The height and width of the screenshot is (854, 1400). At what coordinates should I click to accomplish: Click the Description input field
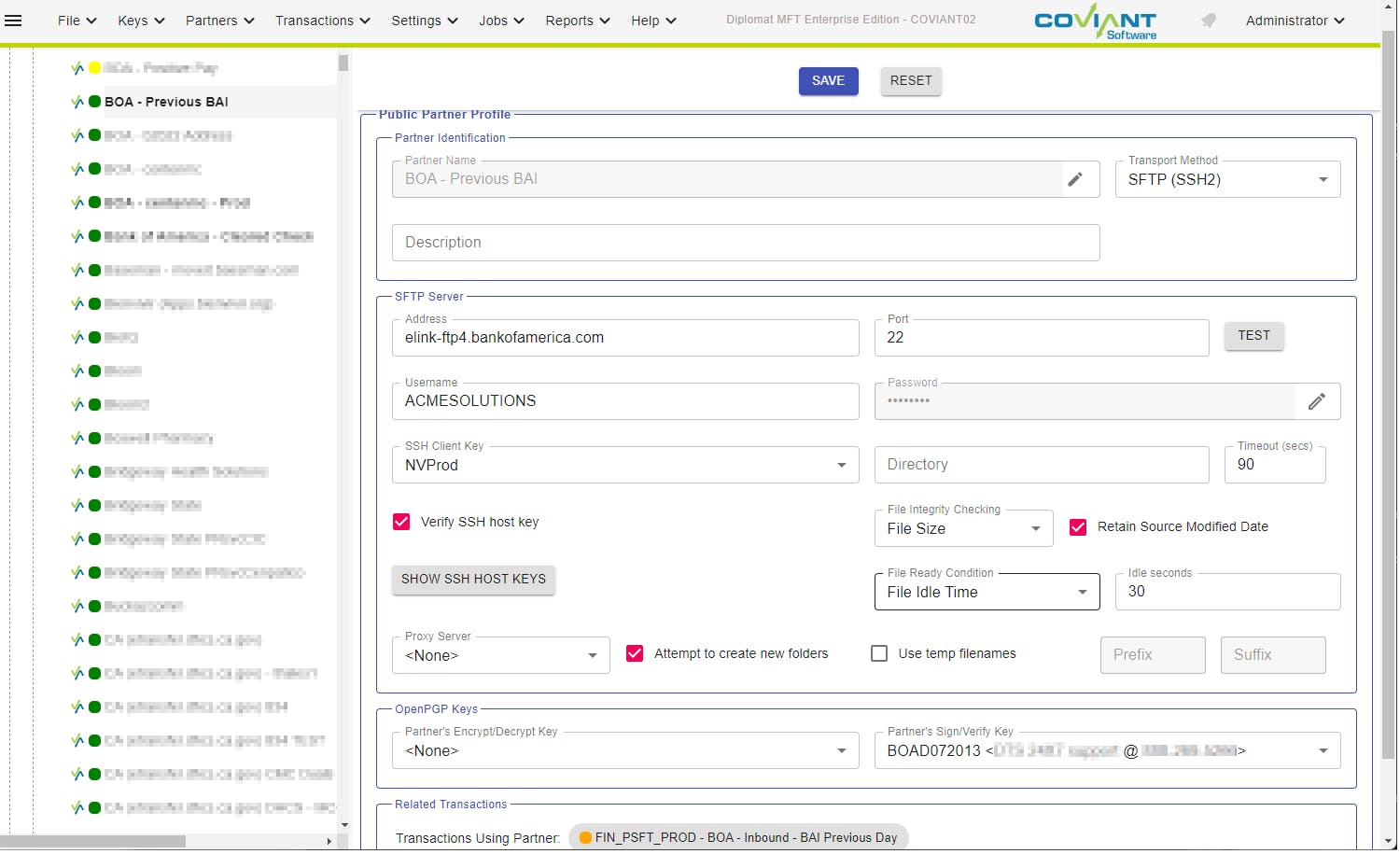coord(746,243)
